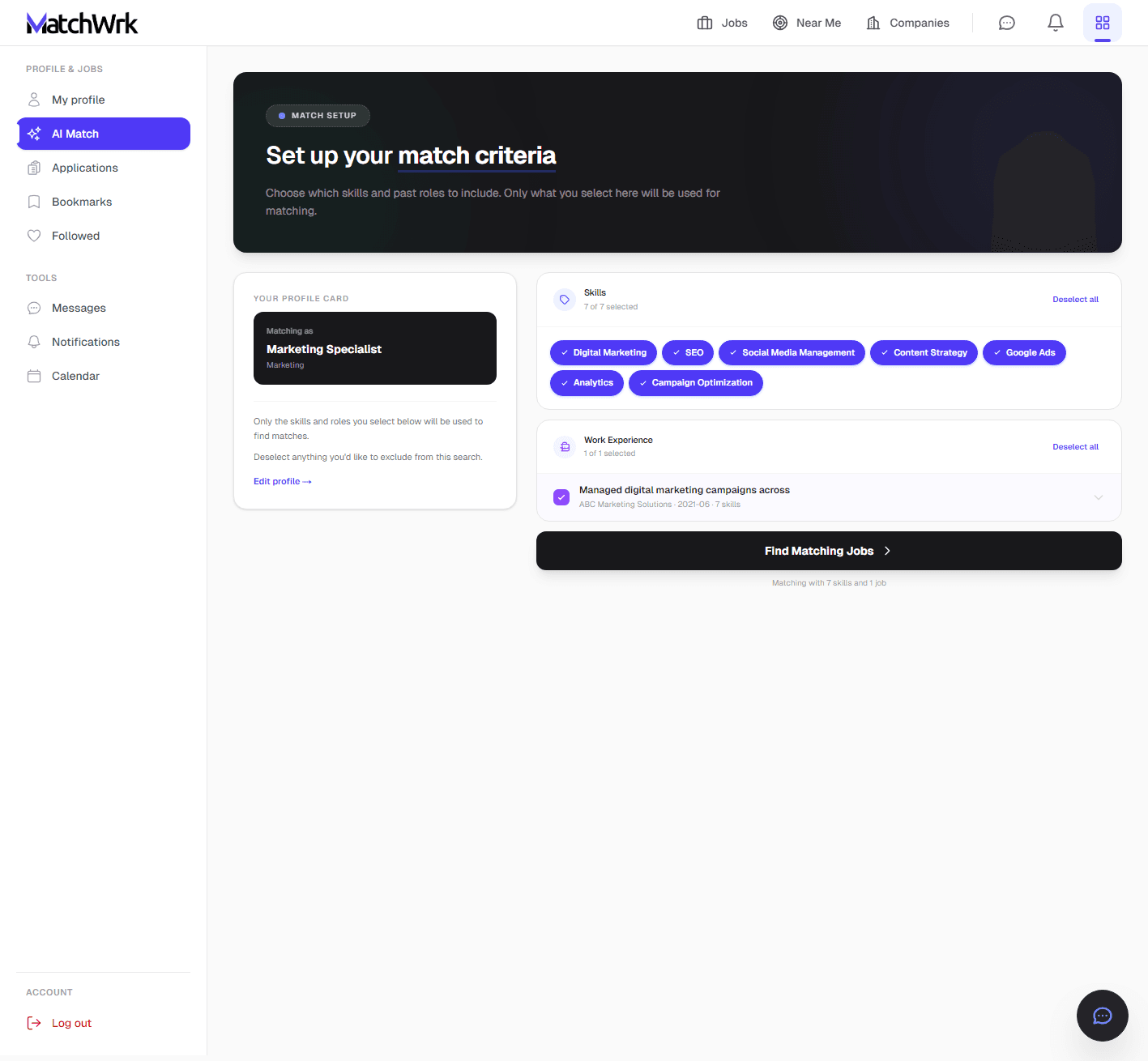The height and width of the screenshot is (1061, 1148).
Task: Click the chat messages icon in top bar
Action: point(1006,23)
